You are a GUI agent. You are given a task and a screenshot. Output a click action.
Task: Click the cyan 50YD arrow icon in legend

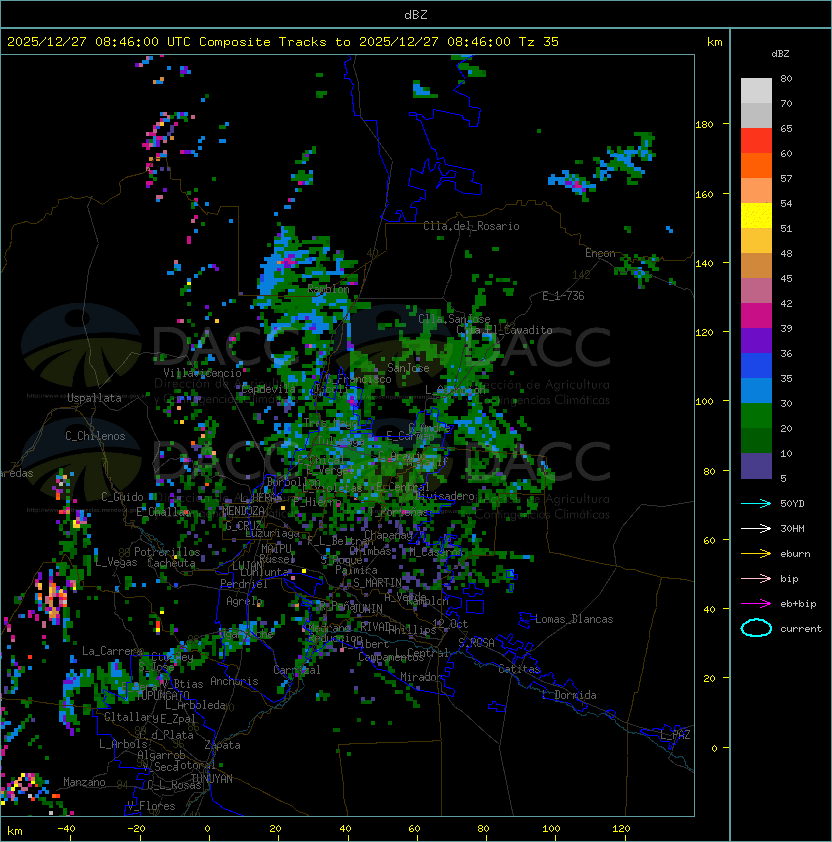coord(756,504)
